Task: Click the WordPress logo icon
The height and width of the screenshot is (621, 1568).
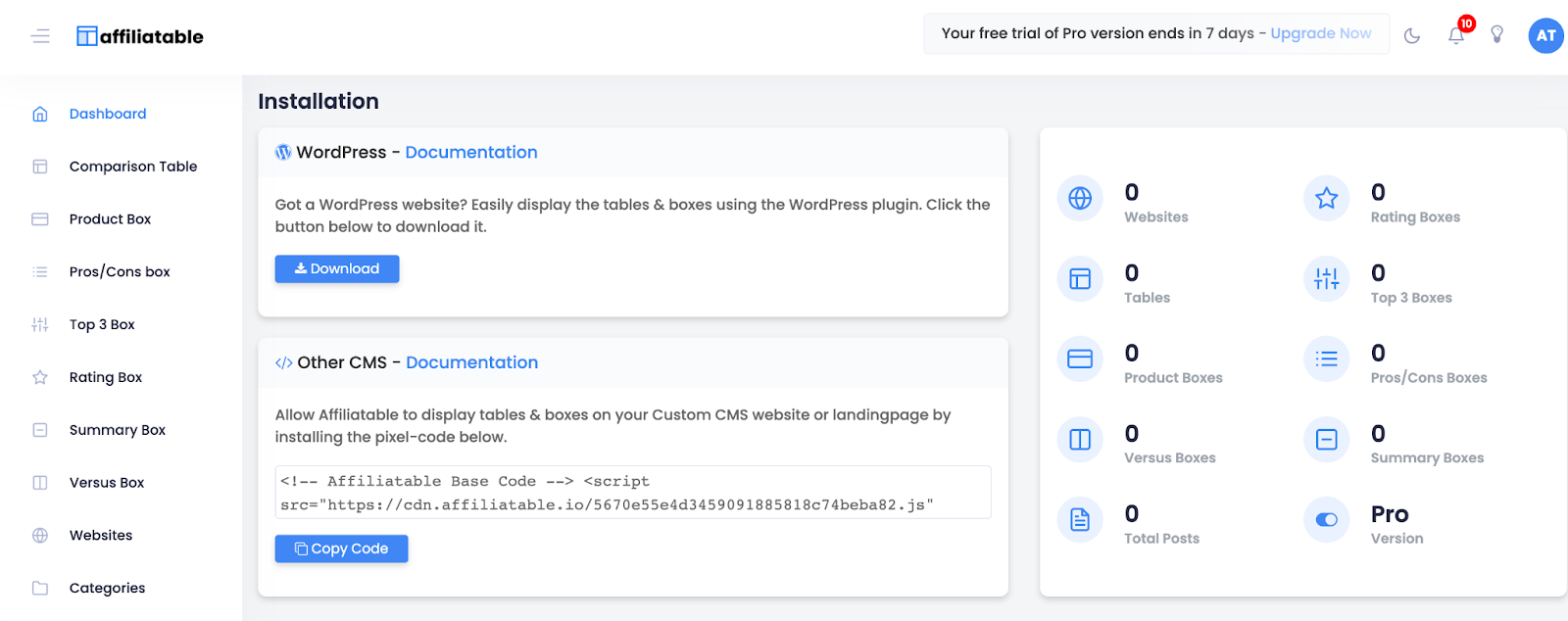Action: (283, 153)
